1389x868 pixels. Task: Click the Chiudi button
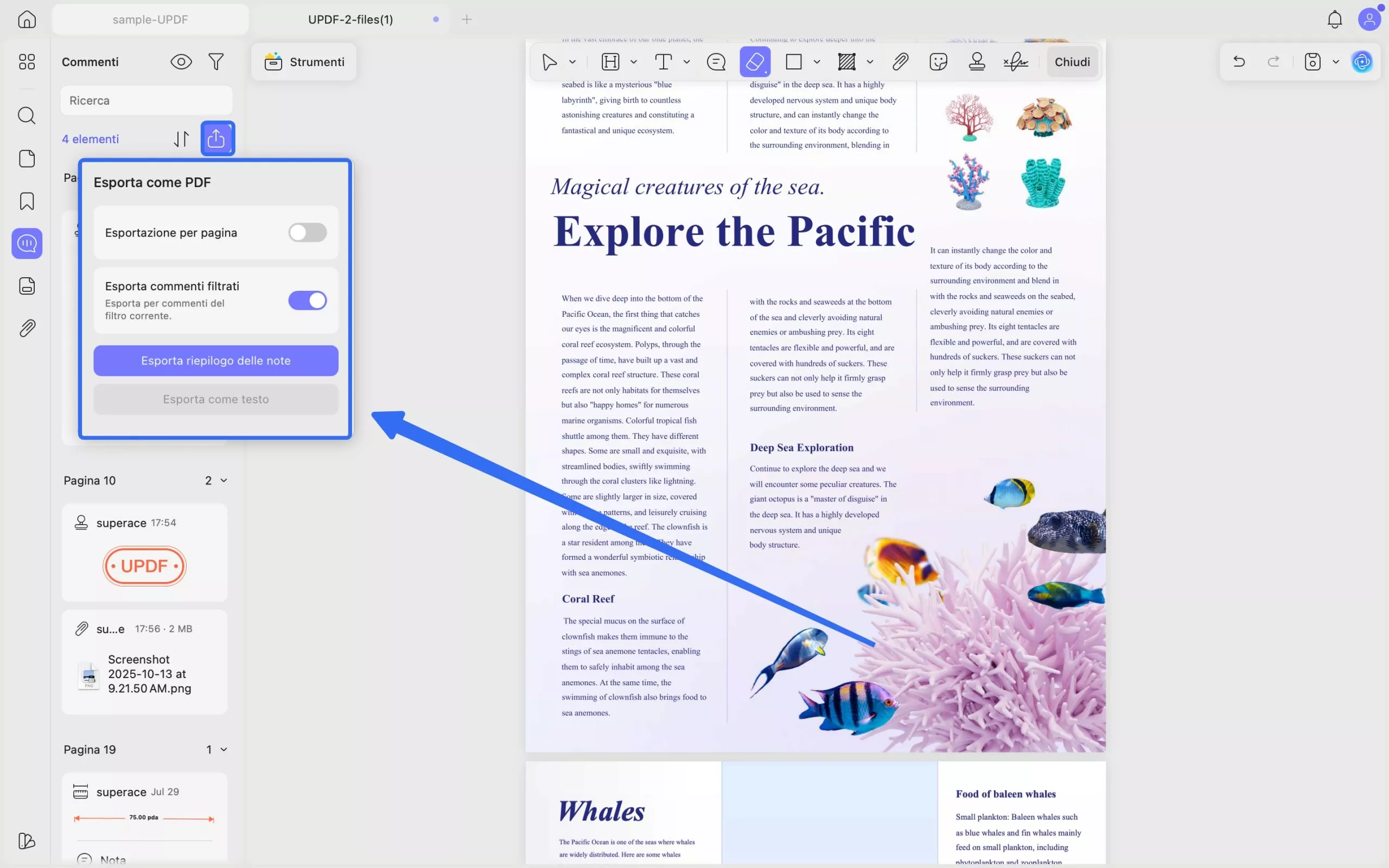pos(1072,61)
